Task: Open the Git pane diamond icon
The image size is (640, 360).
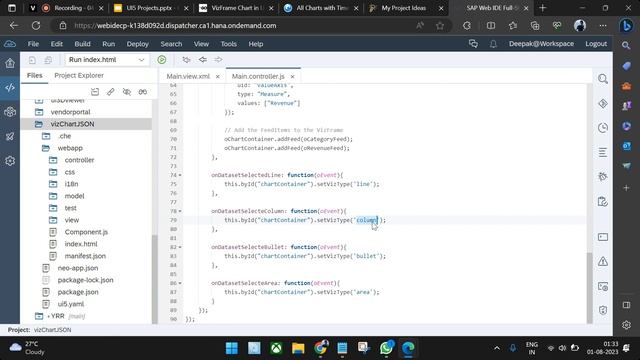Action: tap(603, 104)
